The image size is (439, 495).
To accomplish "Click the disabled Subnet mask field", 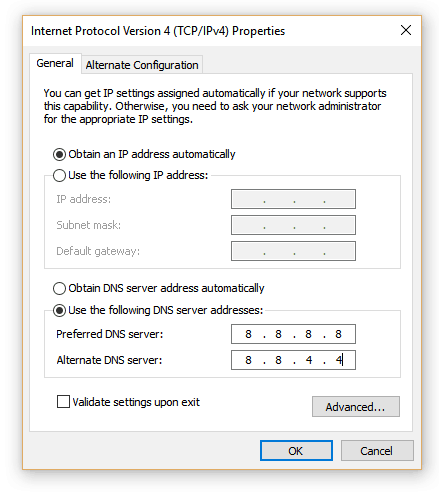I will (x=293, y=225).
